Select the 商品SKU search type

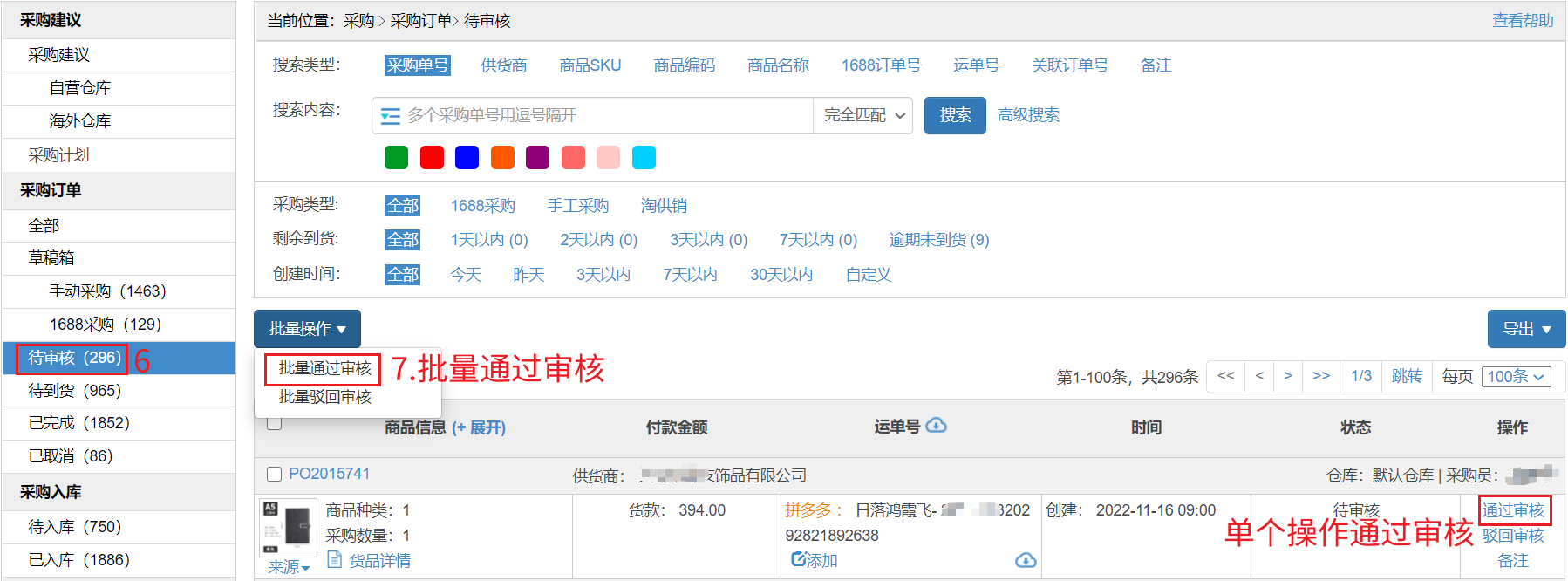coord(590,65)
